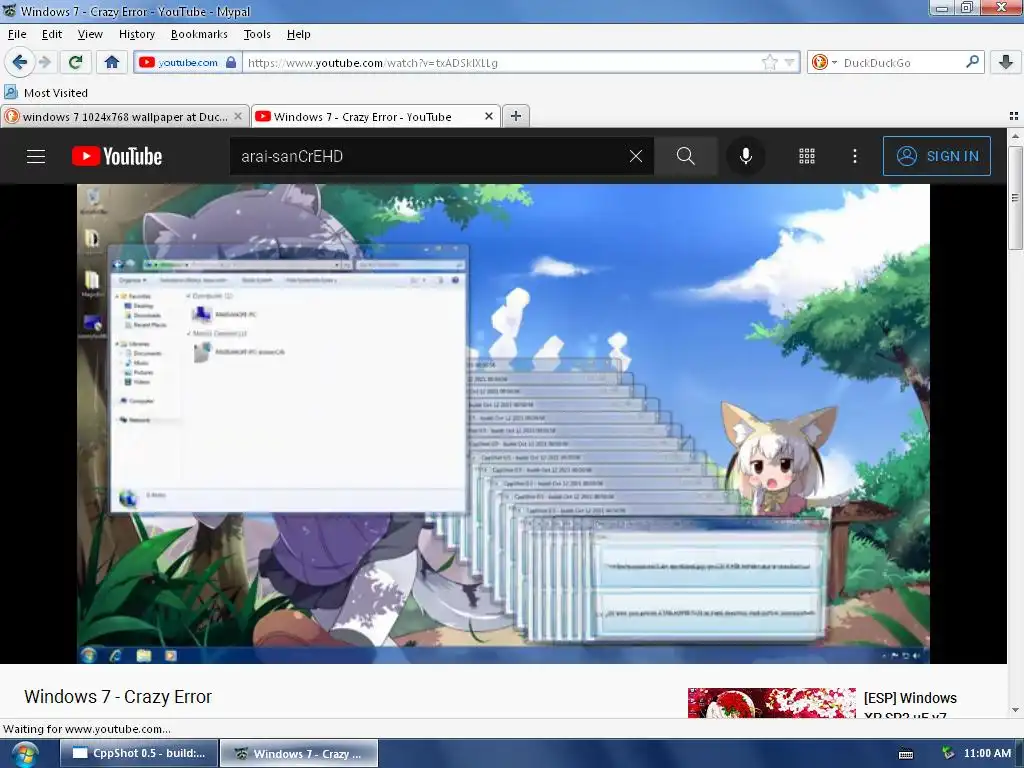
Task: Open the DuckDuckGo search engine dropdown
Action: point(824,62)
